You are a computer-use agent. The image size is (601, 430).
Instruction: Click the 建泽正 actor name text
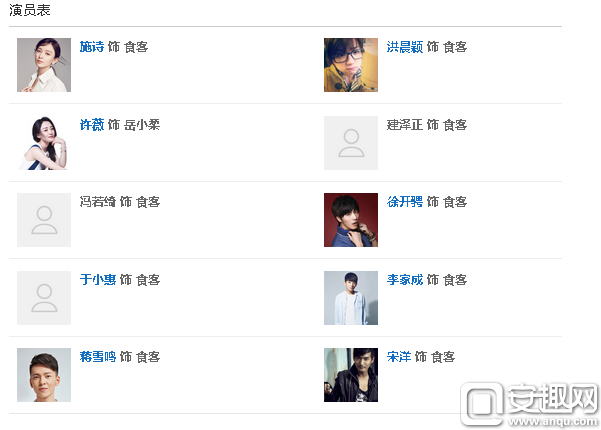(405, 125)
